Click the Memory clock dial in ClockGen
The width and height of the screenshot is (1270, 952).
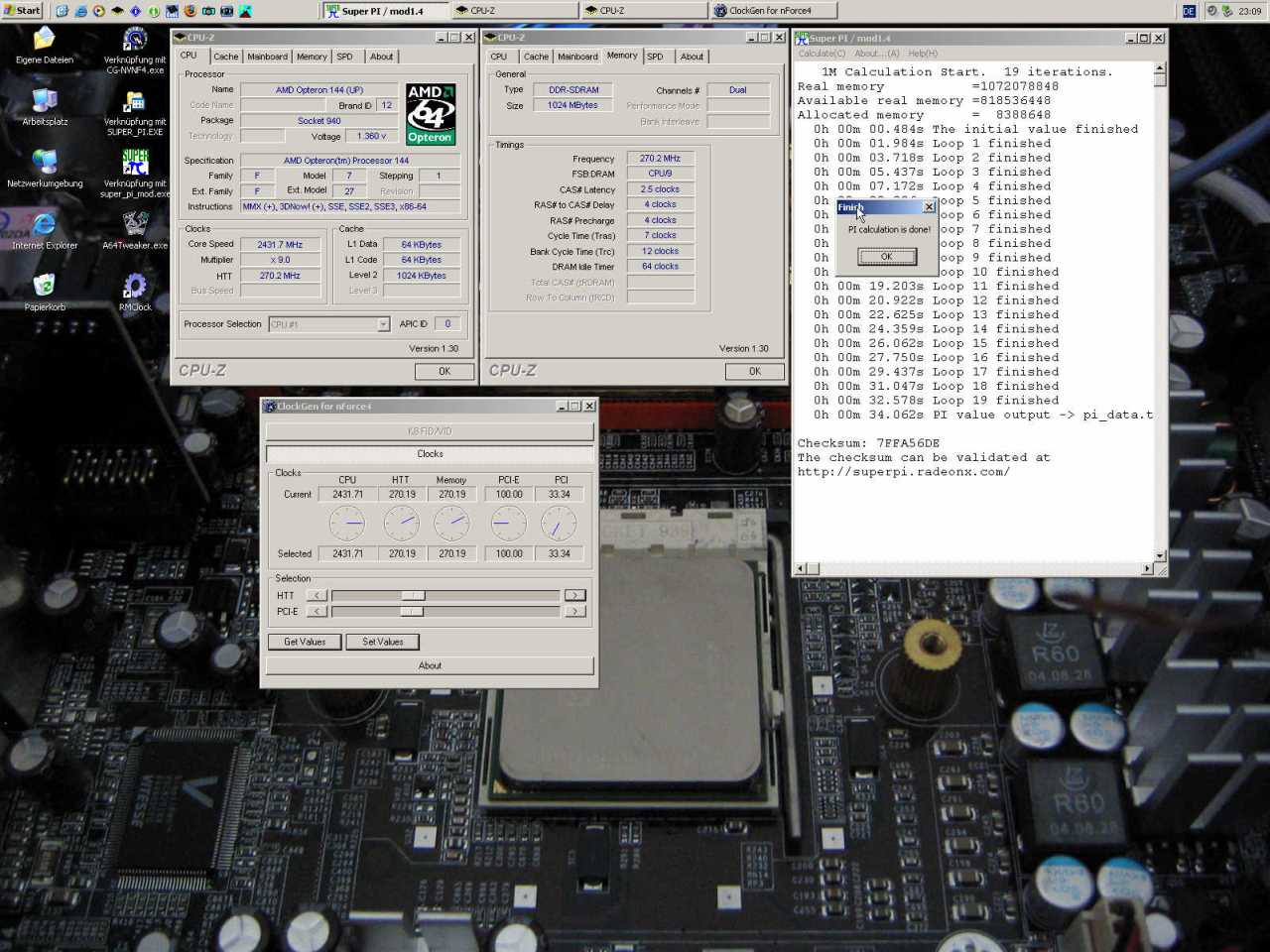pos(452,523)
